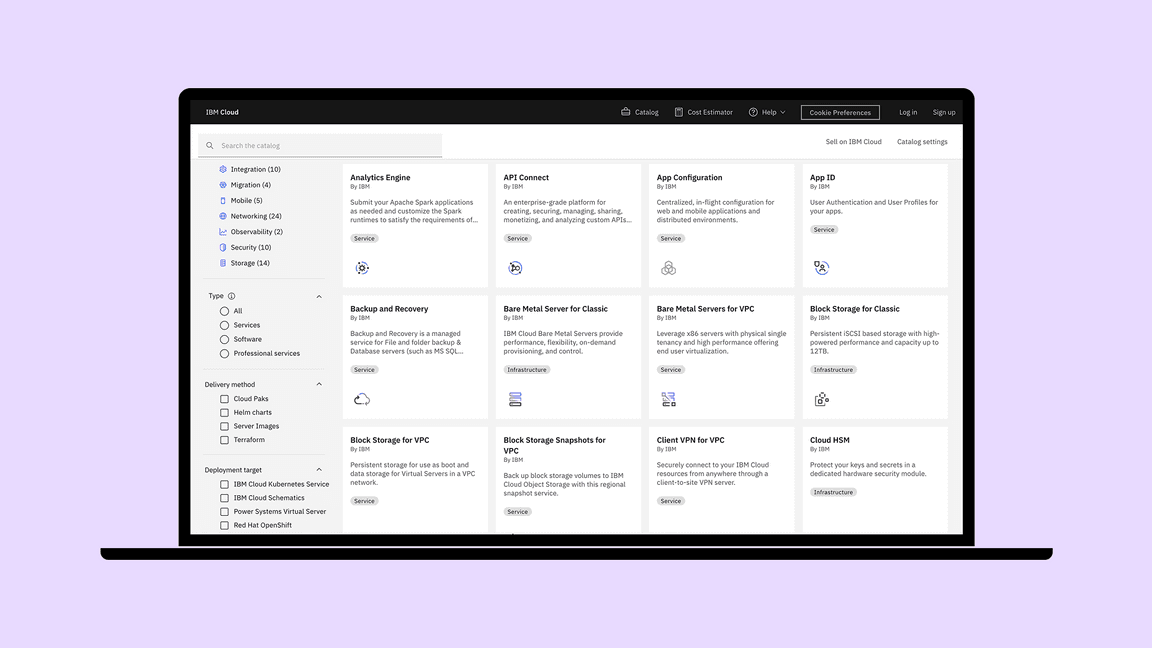
Task: Click the Observability graph icon in sidebar
Action: [222, 231]
